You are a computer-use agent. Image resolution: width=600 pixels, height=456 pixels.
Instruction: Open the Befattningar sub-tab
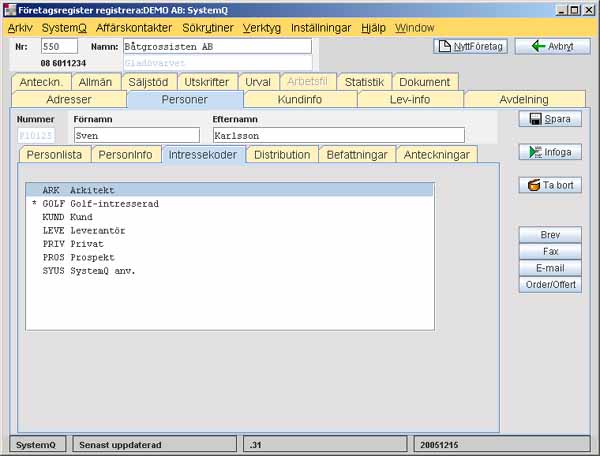click(x=357, y=155)
